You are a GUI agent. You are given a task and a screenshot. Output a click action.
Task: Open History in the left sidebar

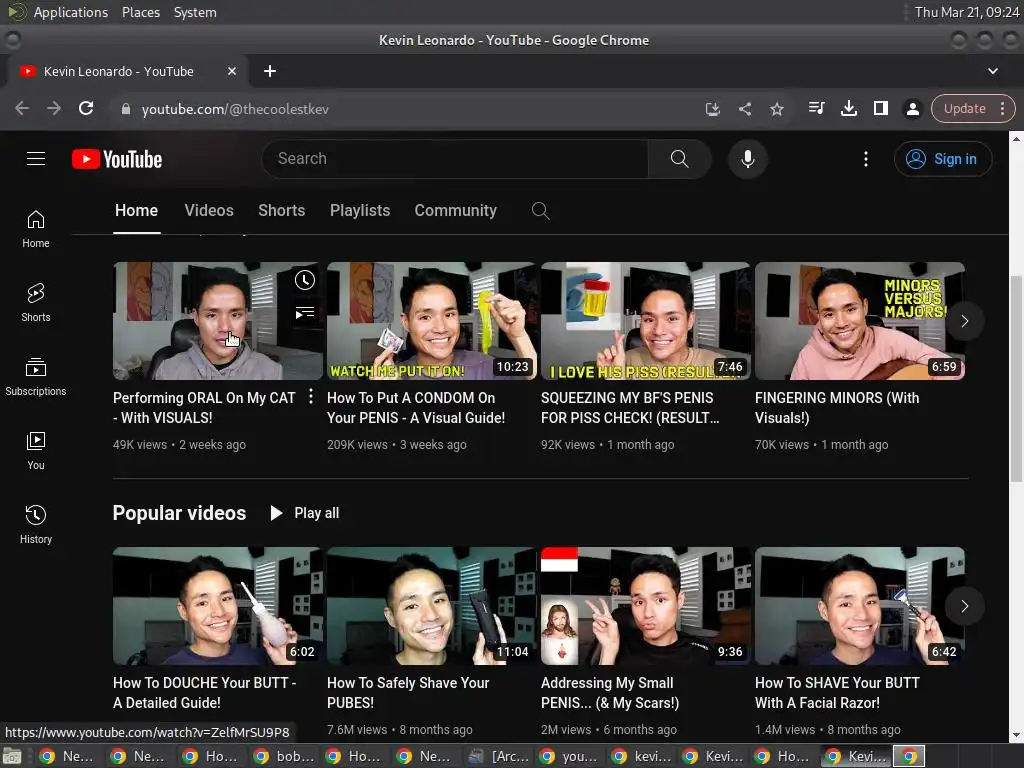[36, 525]
